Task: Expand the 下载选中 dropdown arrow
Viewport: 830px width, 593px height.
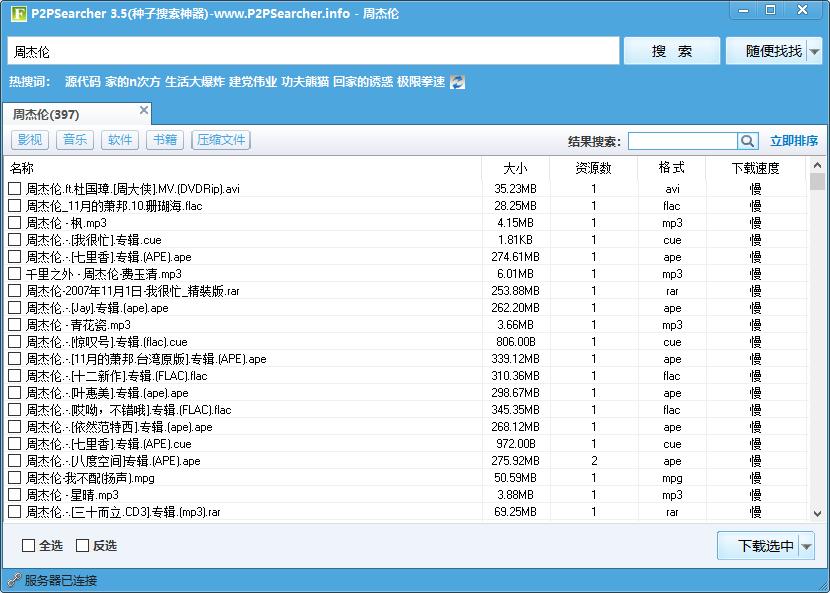Action: pos(807,546)
